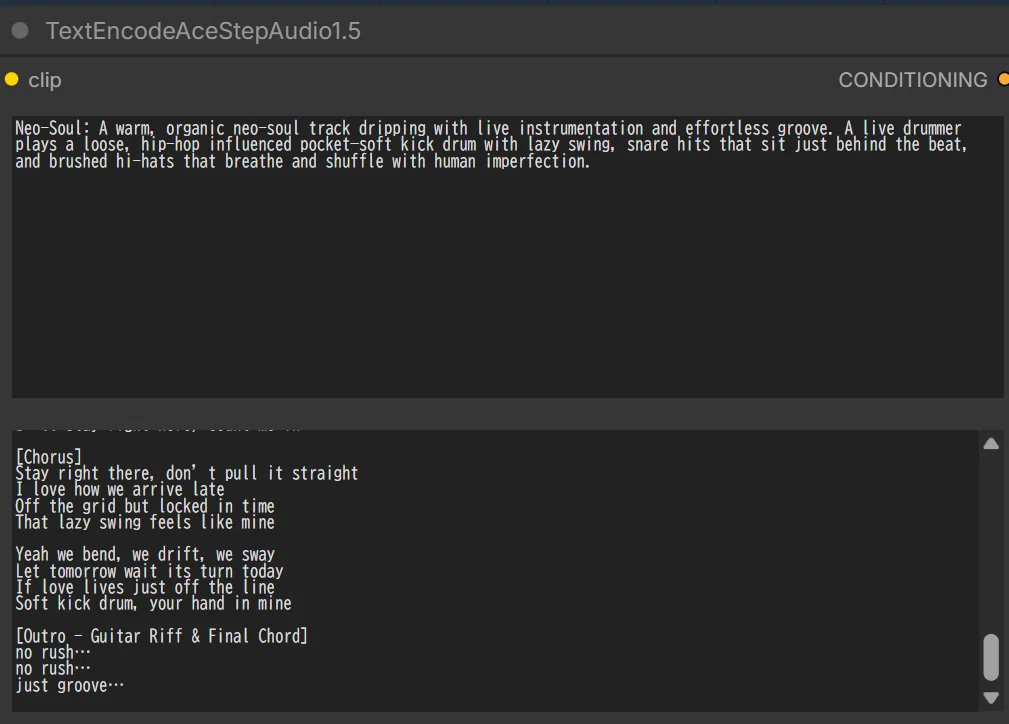Click the scrollbar track above the thumb

[991, 541]
